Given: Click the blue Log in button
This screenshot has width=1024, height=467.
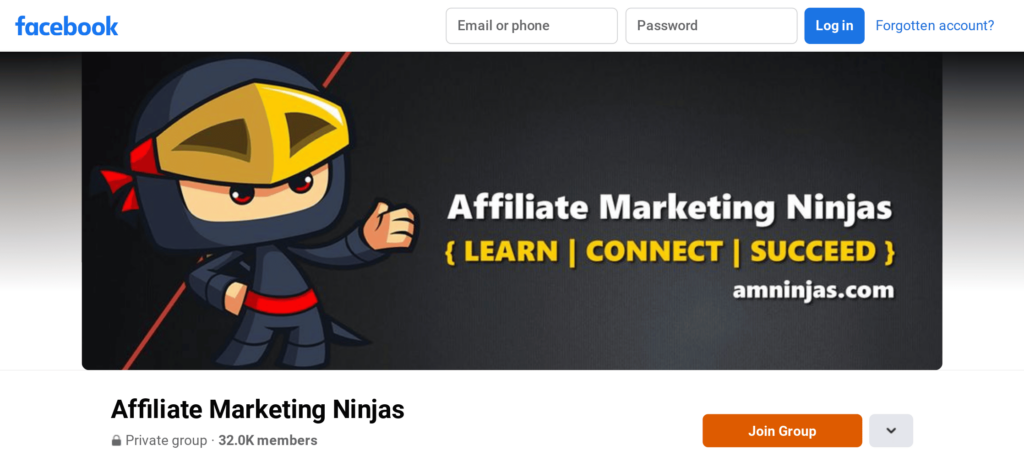Looking at the screenshot, I should point(834,26).
